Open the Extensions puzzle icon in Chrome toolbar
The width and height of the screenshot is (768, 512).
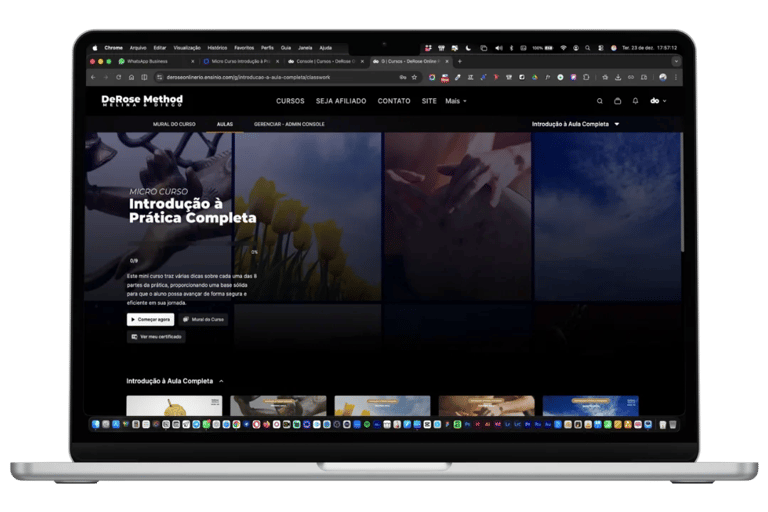(x=586, y=77)
